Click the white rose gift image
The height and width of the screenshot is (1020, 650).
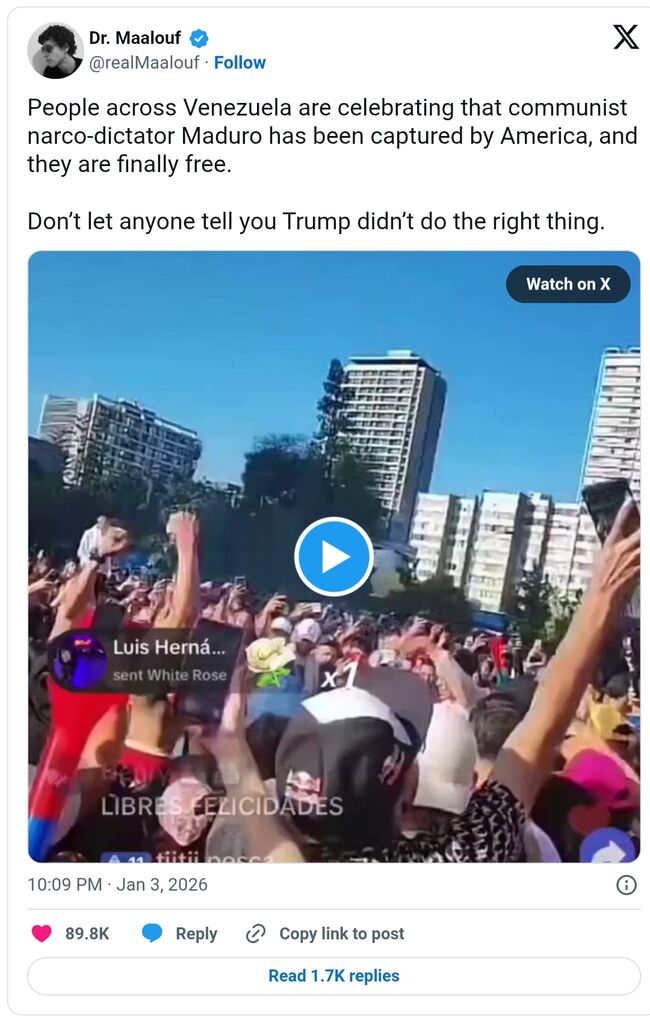pos(269,661)
